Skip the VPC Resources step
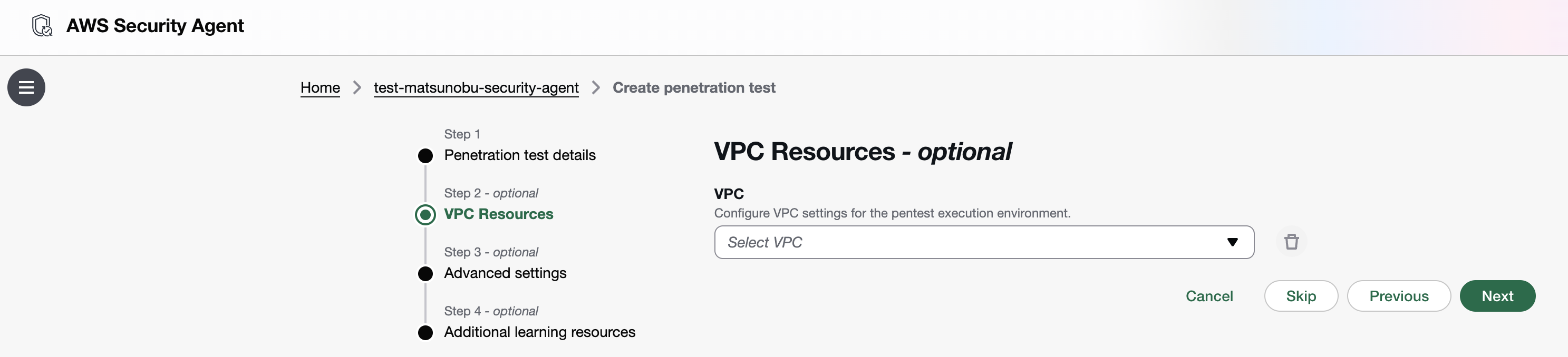 pyautogui.click(x=1301, y=296)
